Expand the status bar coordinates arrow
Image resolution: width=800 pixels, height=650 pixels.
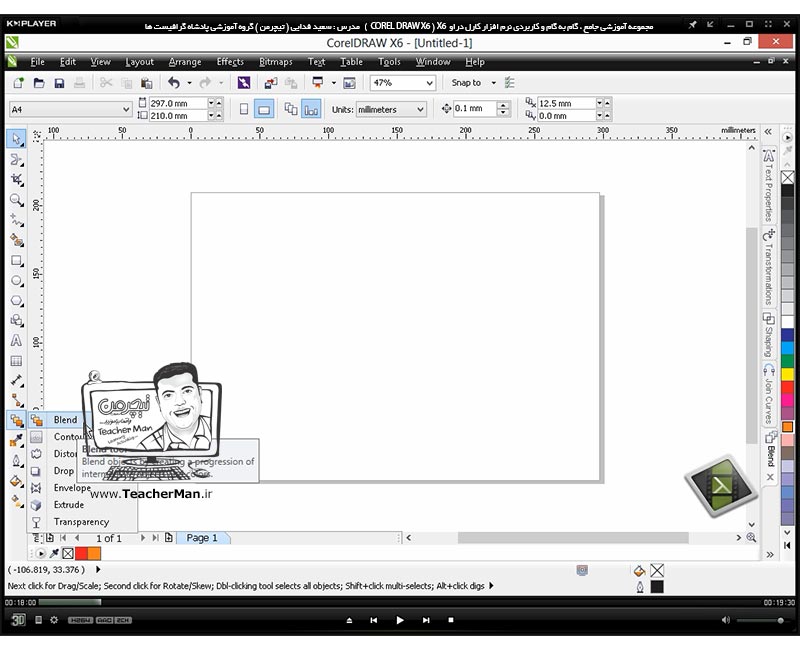(98, 569)
